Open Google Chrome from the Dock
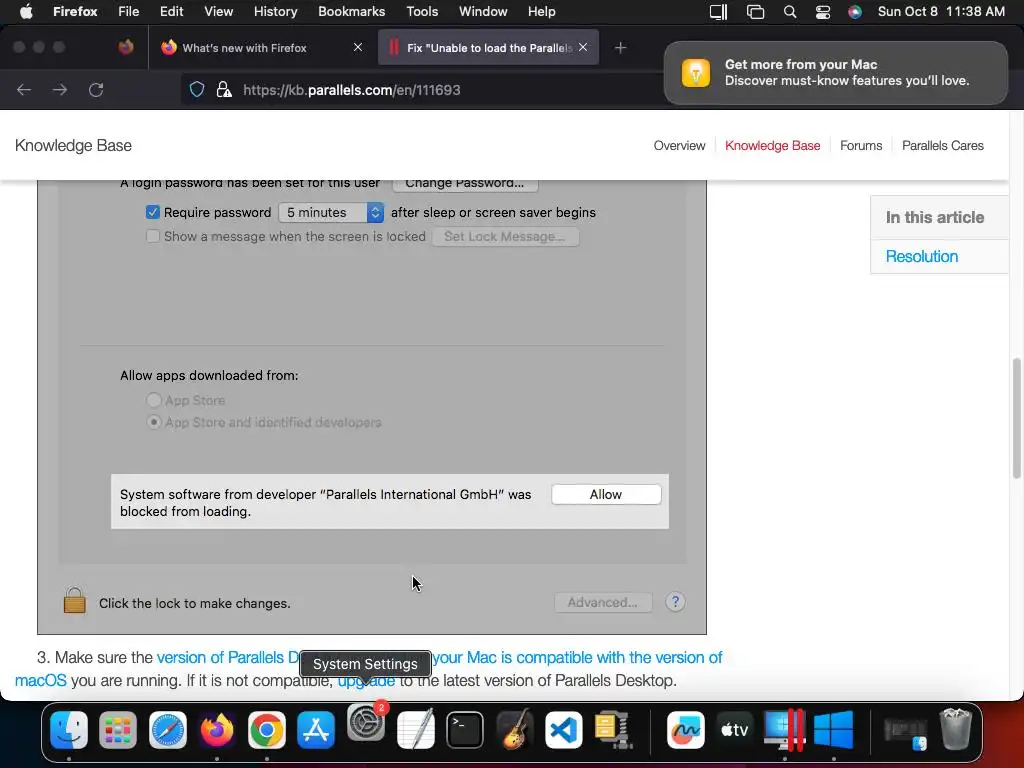 click(266, 729)
